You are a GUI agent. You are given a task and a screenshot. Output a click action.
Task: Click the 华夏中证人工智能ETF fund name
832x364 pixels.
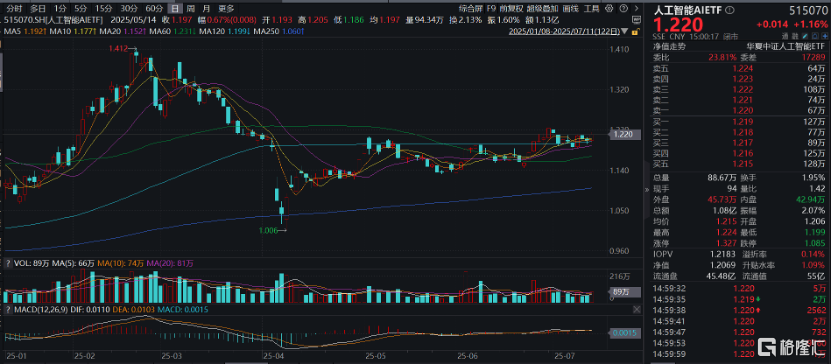(x=785, y=46)
